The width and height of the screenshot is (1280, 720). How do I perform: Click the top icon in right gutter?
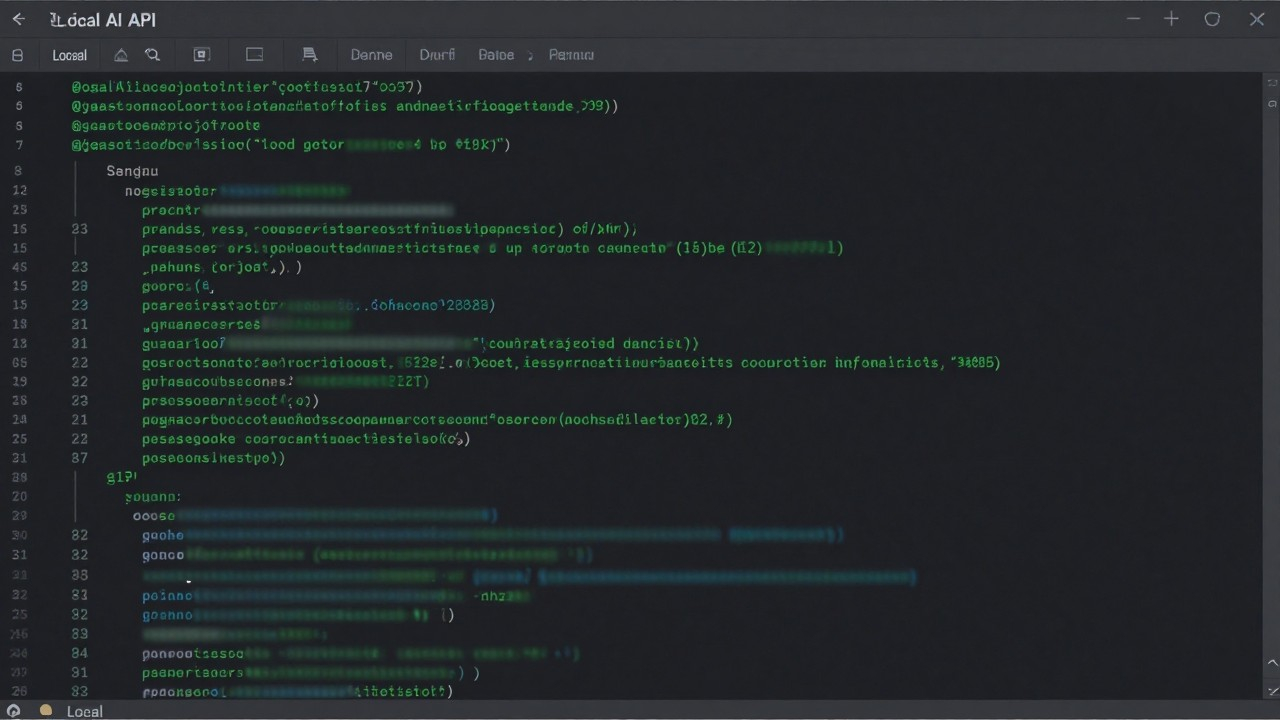coord(1271,82)
